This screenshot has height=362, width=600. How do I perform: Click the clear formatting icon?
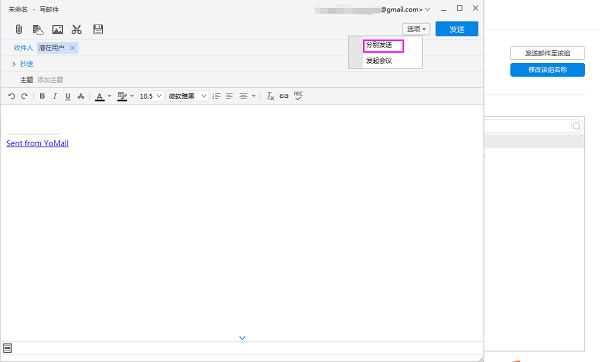tap(270, 96)
